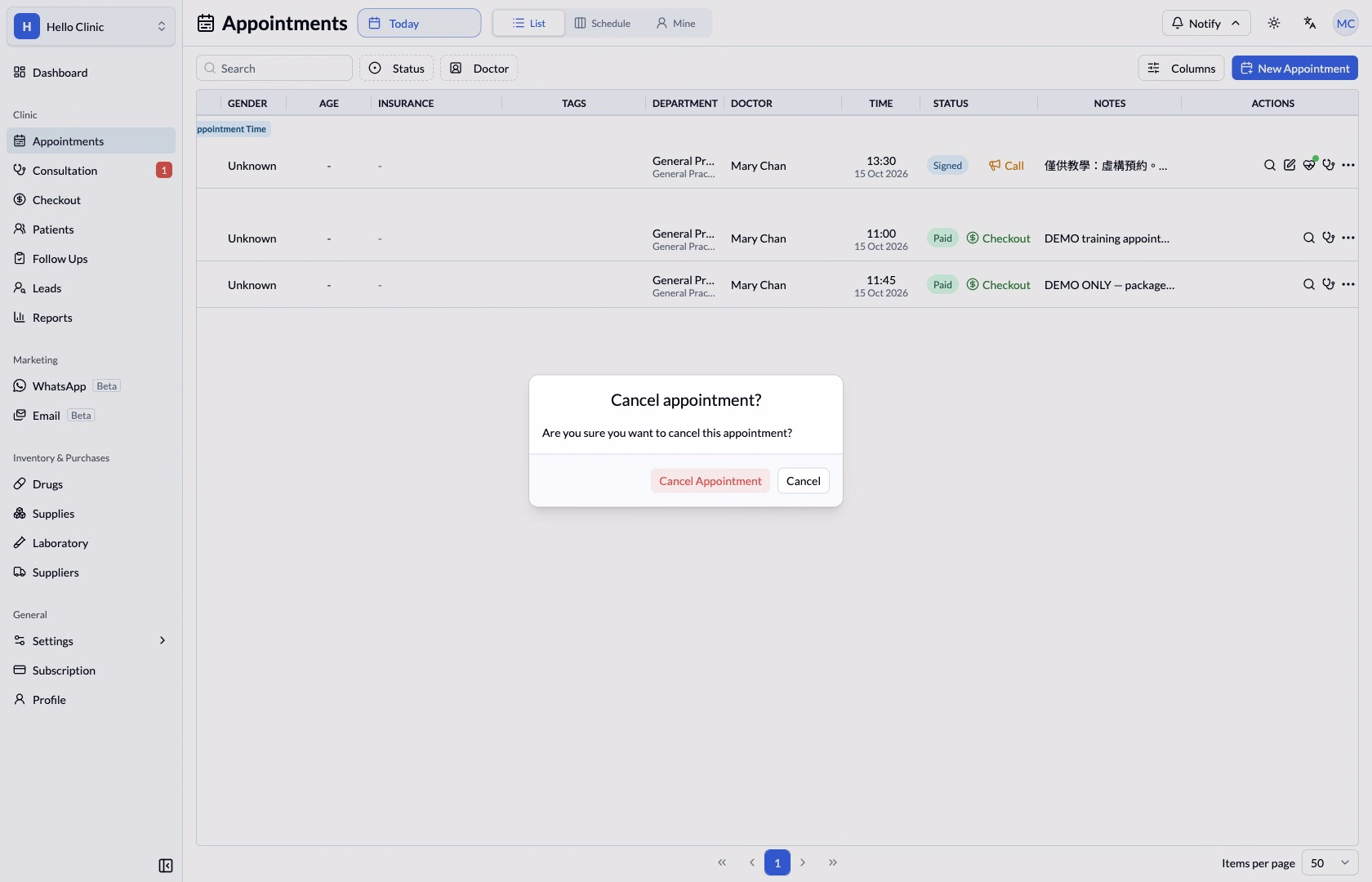Screen dimensions: 1372x882
Task: Open Consultation in sidebar
Action: [x=91, y=171]
